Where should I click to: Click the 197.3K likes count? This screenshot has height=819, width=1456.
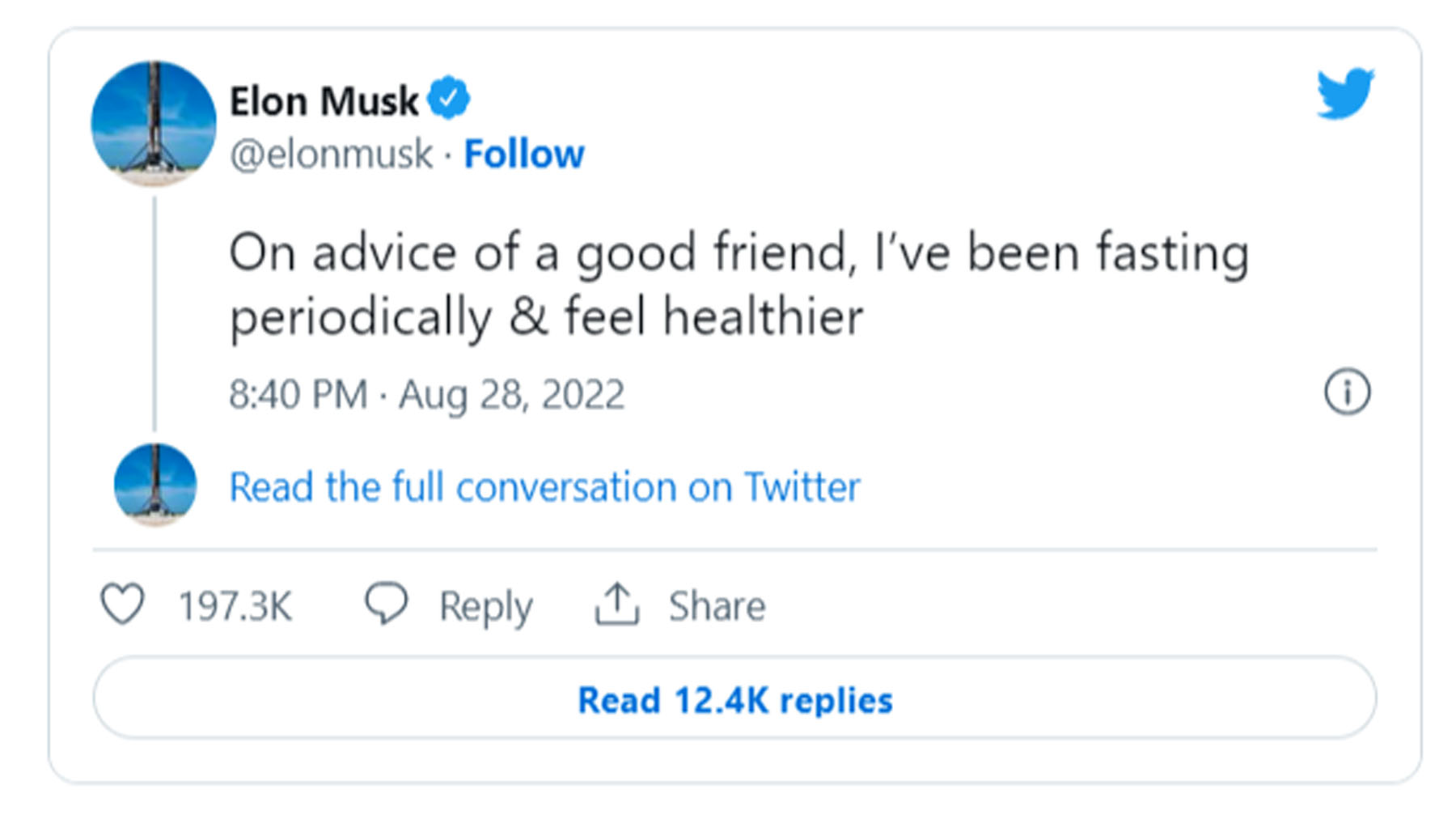tap(235, 606)
